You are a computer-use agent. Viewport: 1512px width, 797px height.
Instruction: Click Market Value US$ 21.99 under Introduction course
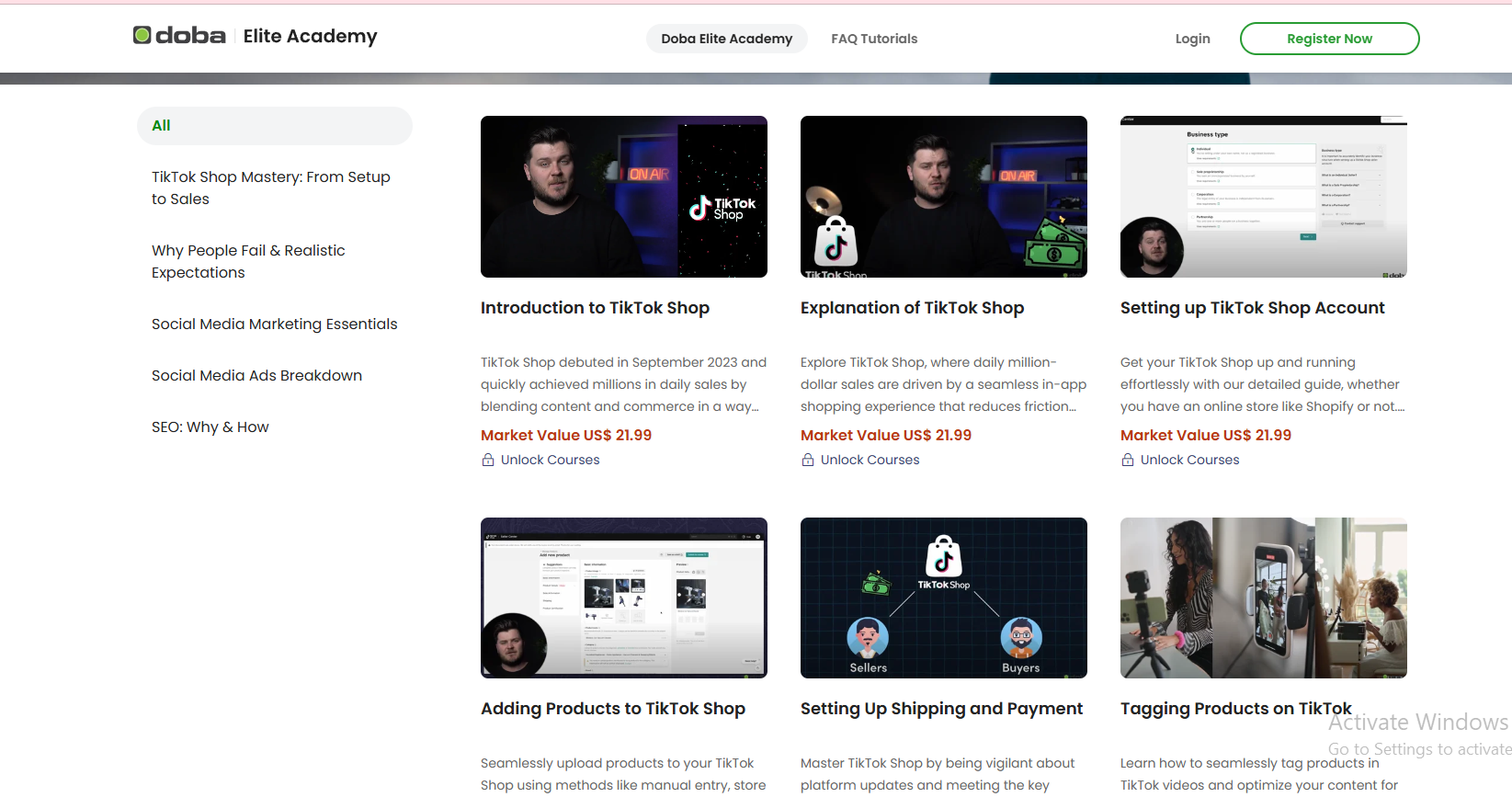pyautogui.click(x=566, y=435)
